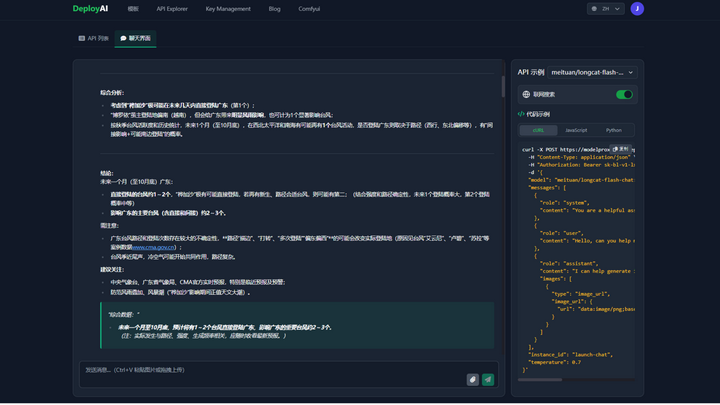Open the meituan/longcat-flash model dropdown
Viewport: 720px width, 405px height.
[592, 72]
